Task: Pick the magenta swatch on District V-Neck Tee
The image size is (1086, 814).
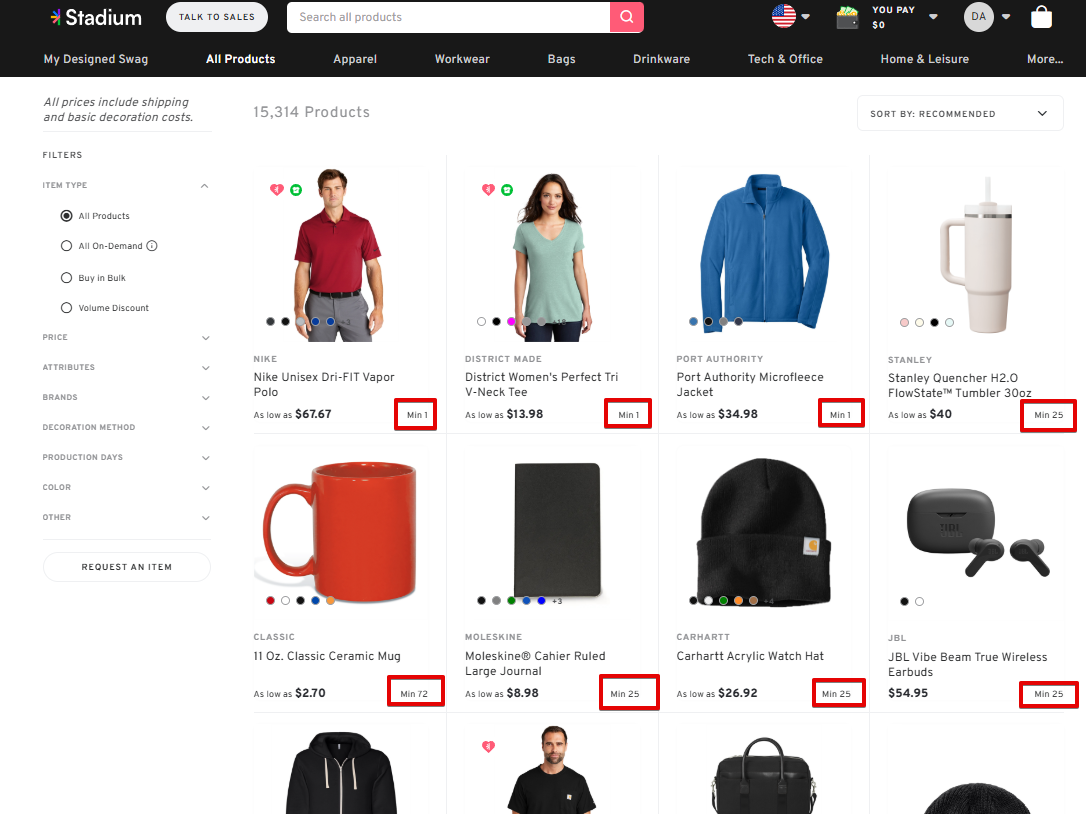Action: pyautogui.click(x=511, y=321)
